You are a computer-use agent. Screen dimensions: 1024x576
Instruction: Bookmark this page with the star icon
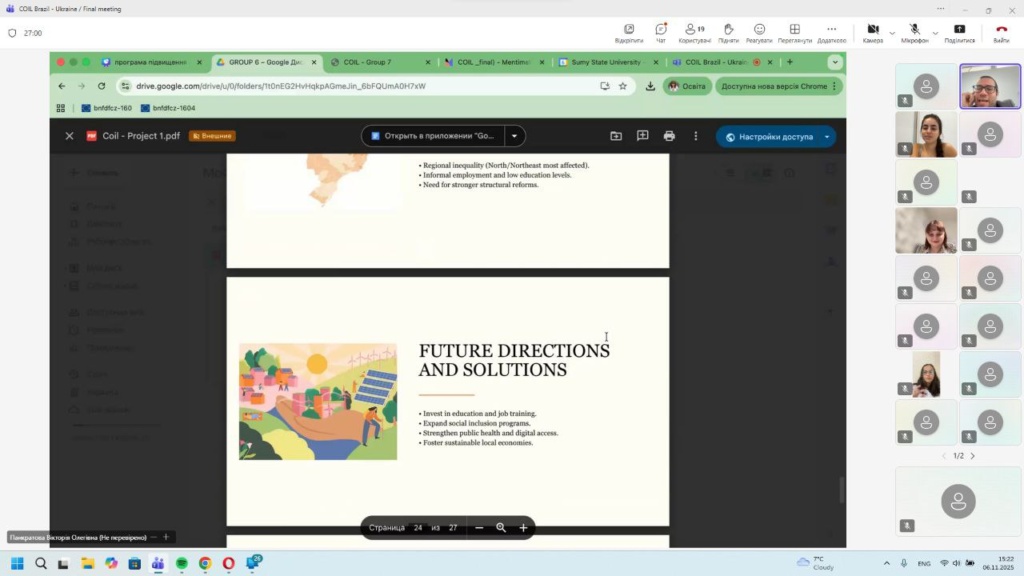(623, 86)
